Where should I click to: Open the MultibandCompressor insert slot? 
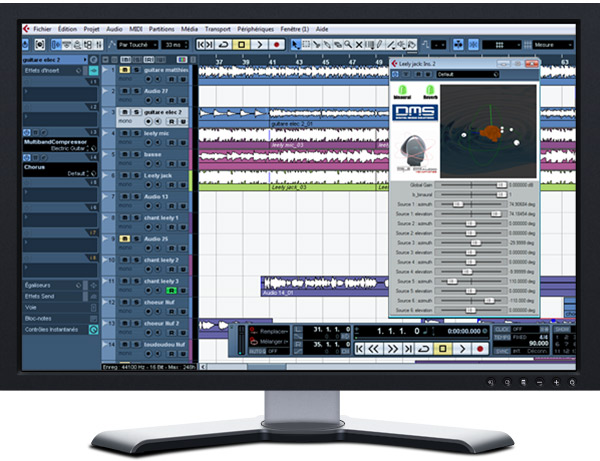60,145
